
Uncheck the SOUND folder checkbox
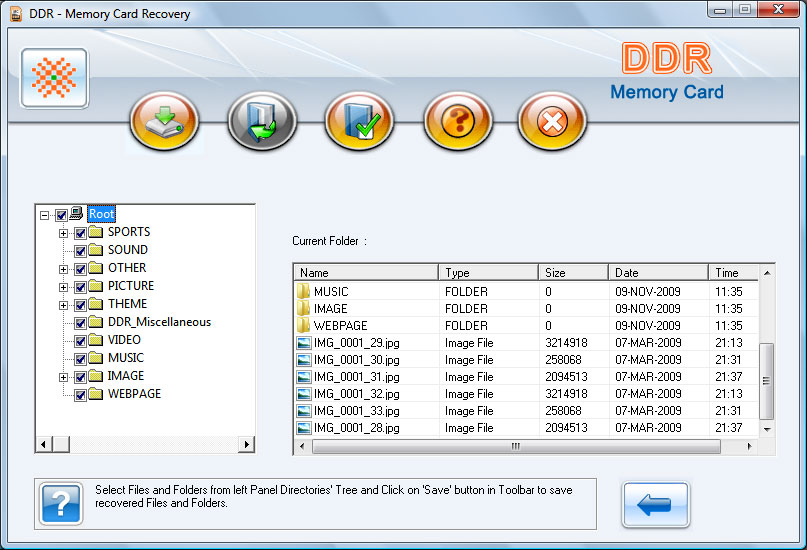pos(80,251)
